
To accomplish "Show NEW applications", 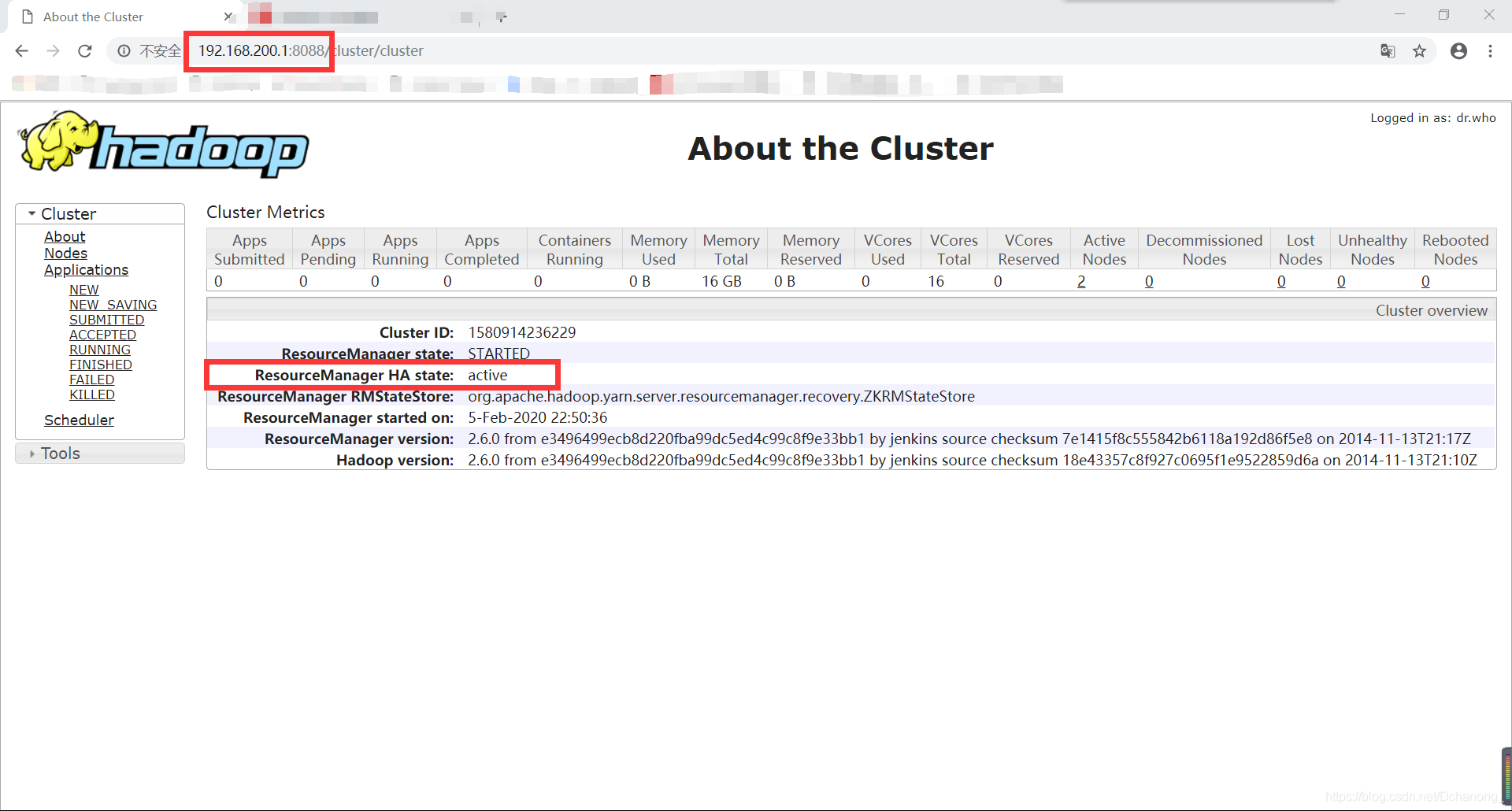I will point(83,290).
